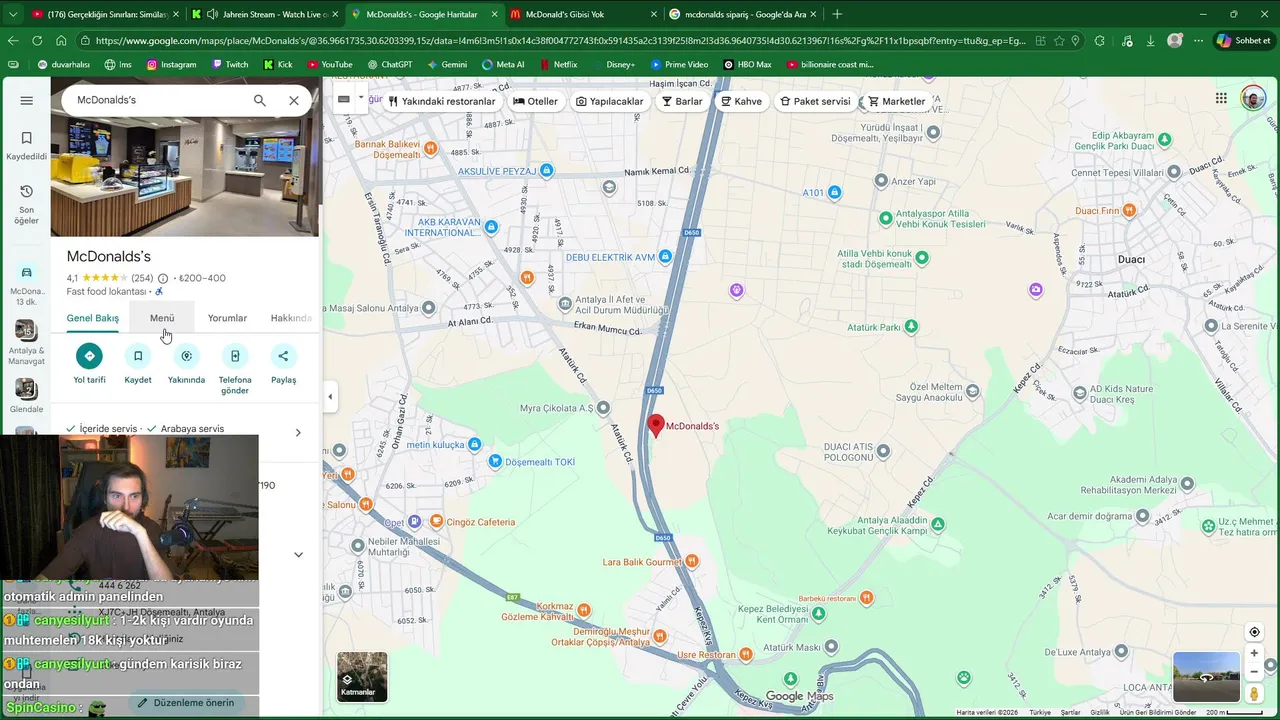Filter map by Barlar chip
The height and width of the screenshot is (720, 1280).
tap(682, 101)
